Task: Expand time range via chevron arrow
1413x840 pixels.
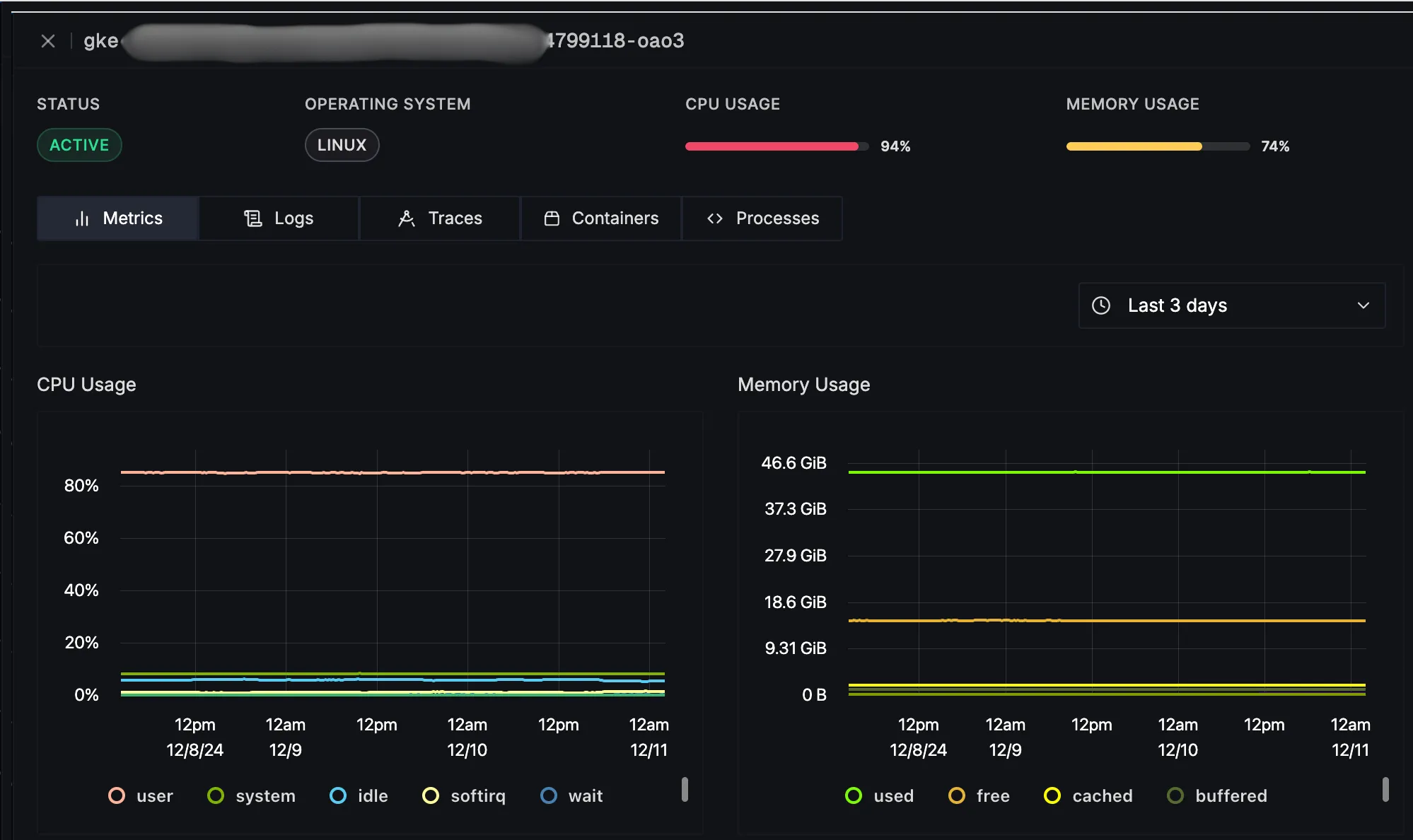Action: 1363,305
